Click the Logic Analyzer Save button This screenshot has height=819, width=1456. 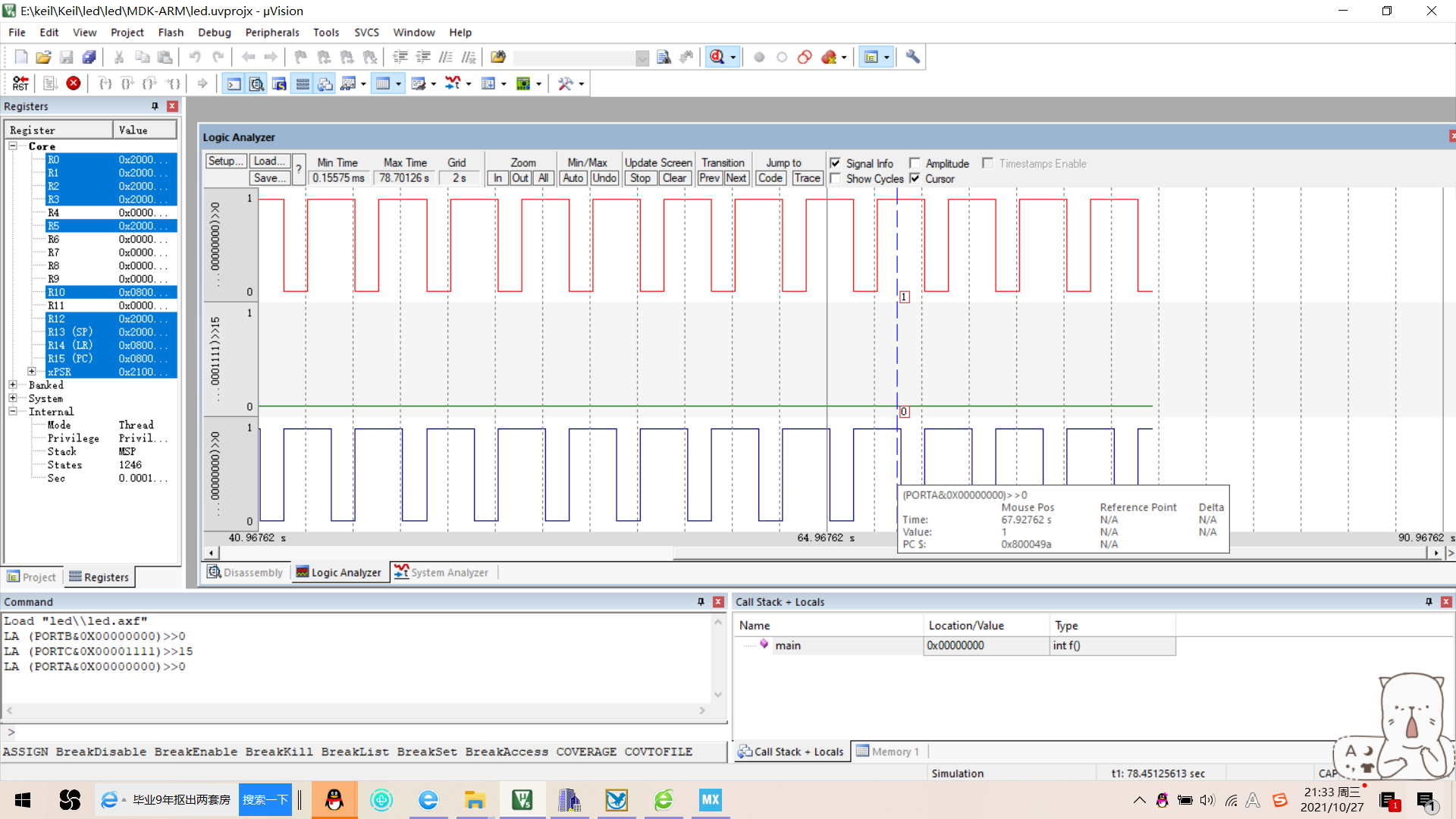pyautogui.click(x=270, y=178)
